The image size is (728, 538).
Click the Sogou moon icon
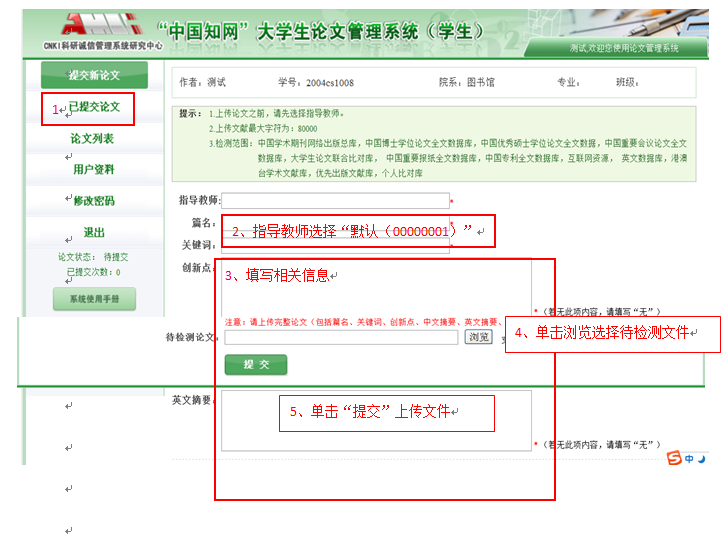point(702,459)
